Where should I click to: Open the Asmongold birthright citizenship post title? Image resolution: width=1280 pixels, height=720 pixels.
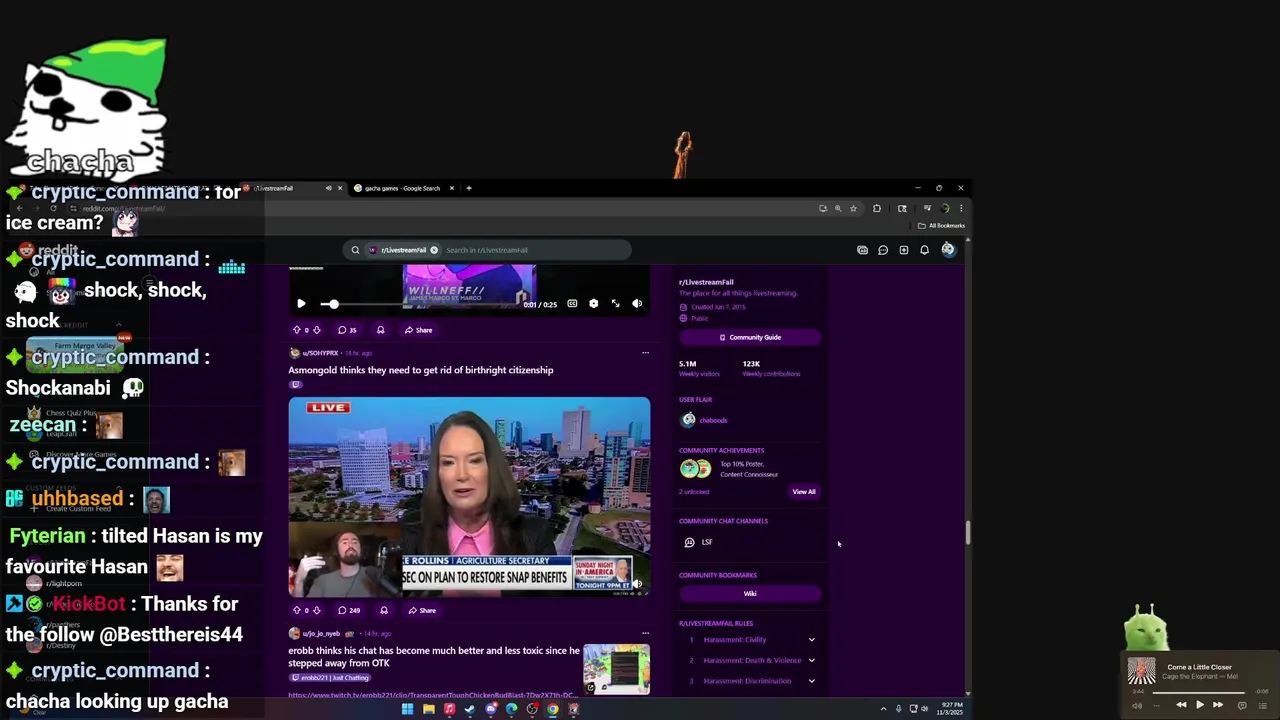click(x=421, y=370)
